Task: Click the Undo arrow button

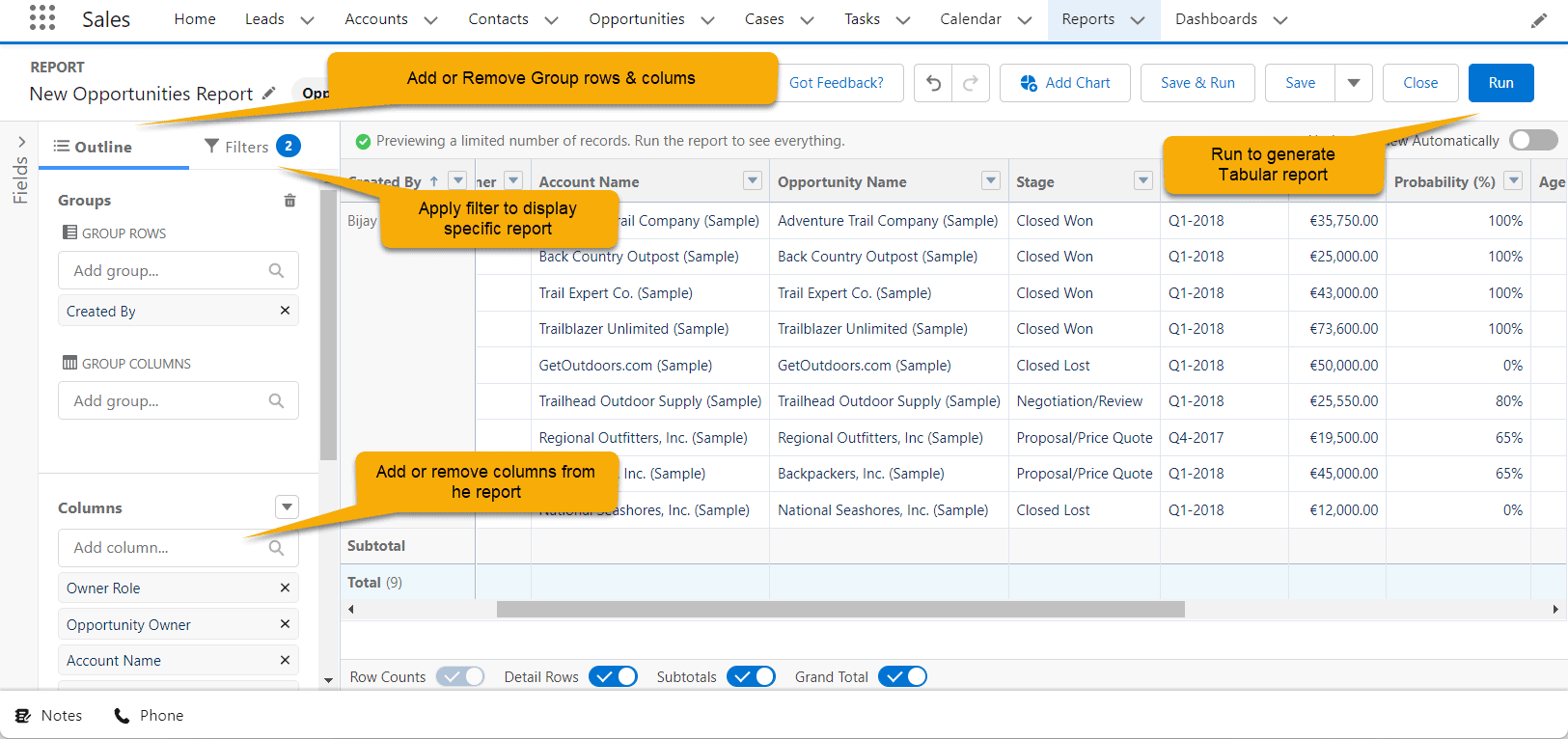Action: tap(933, 83)
